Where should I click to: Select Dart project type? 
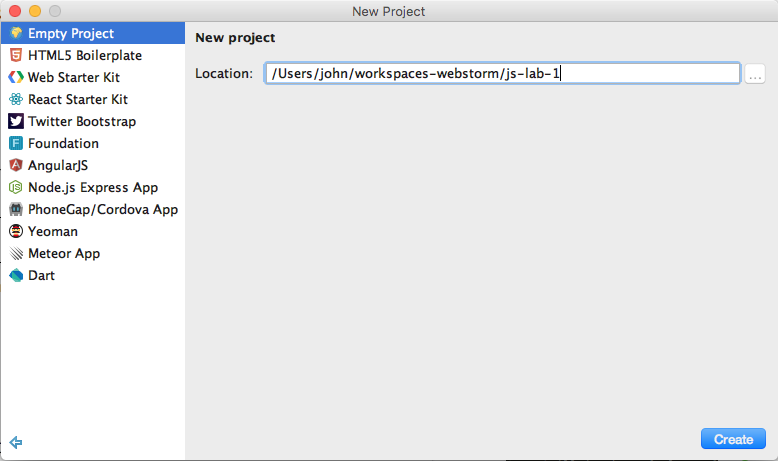(x=41, y=275)
